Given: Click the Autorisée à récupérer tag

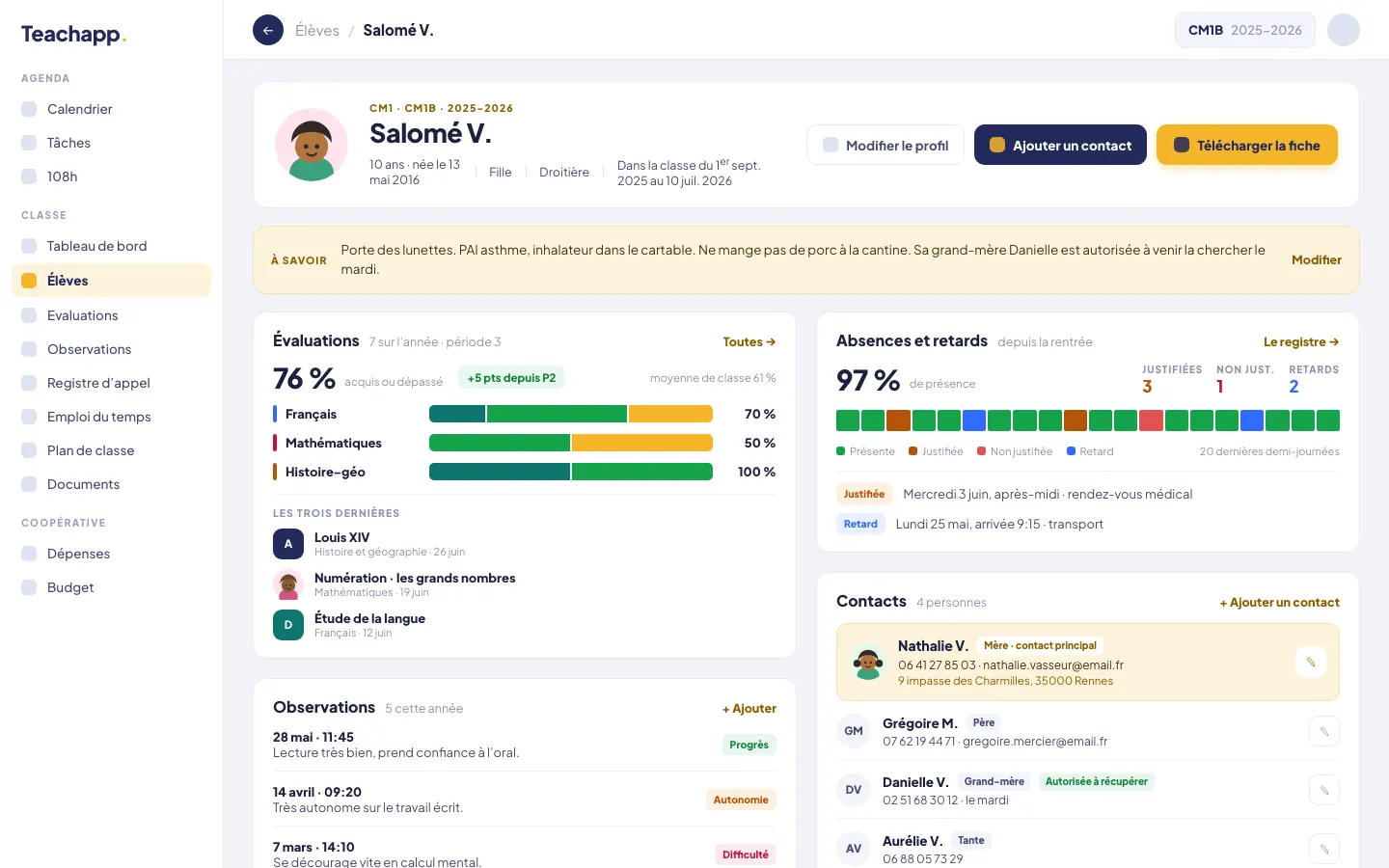Looking at the screenshot, I should click(x=1097, y=781).
